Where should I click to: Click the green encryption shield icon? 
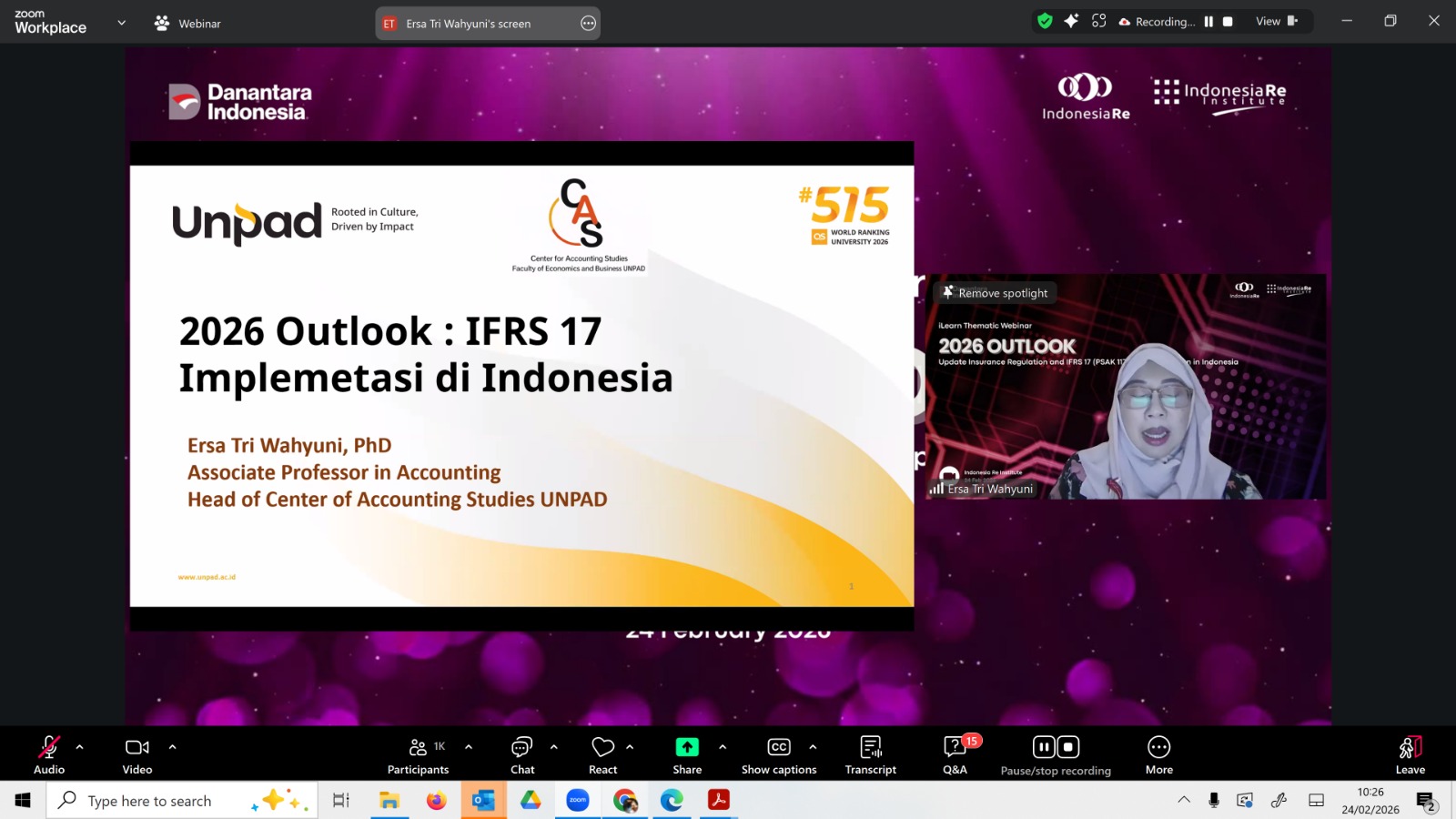(x=1045, y=21)
